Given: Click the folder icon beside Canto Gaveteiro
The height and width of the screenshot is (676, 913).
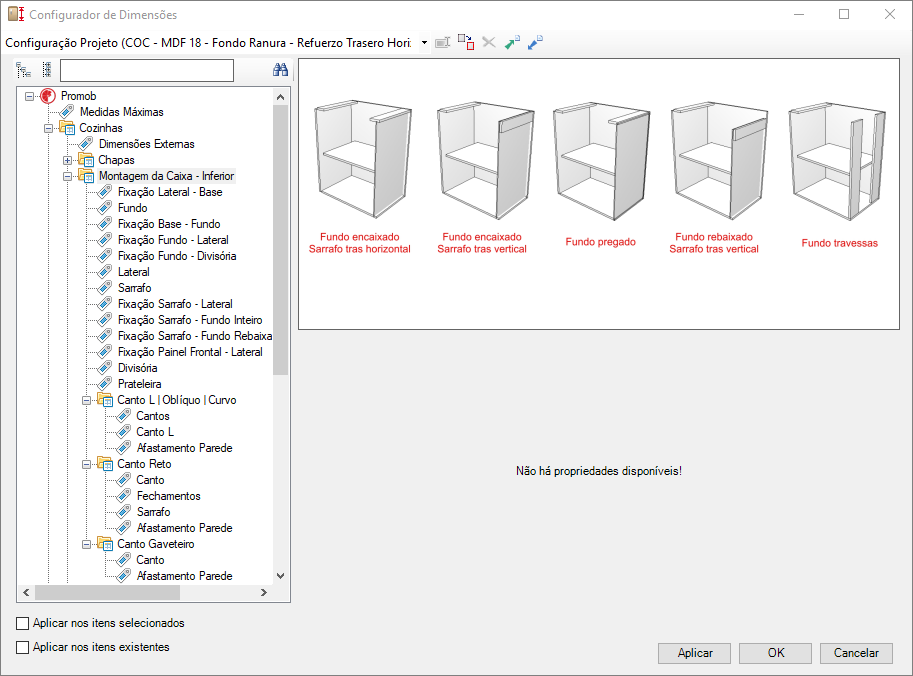Looking at the screenshot, I should (x=105, y=544).
